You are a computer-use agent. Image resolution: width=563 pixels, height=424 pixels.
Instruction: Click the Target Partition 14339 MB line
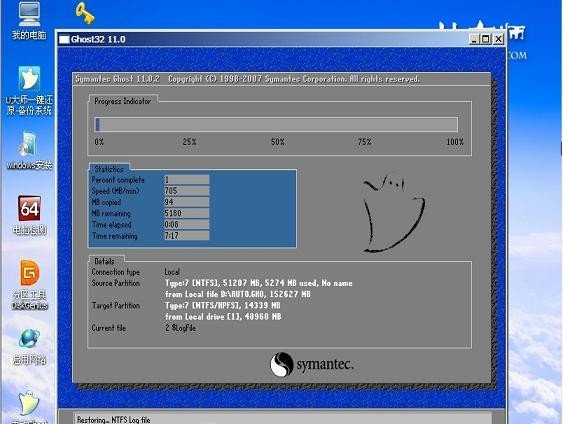click(x=223, y=306)
